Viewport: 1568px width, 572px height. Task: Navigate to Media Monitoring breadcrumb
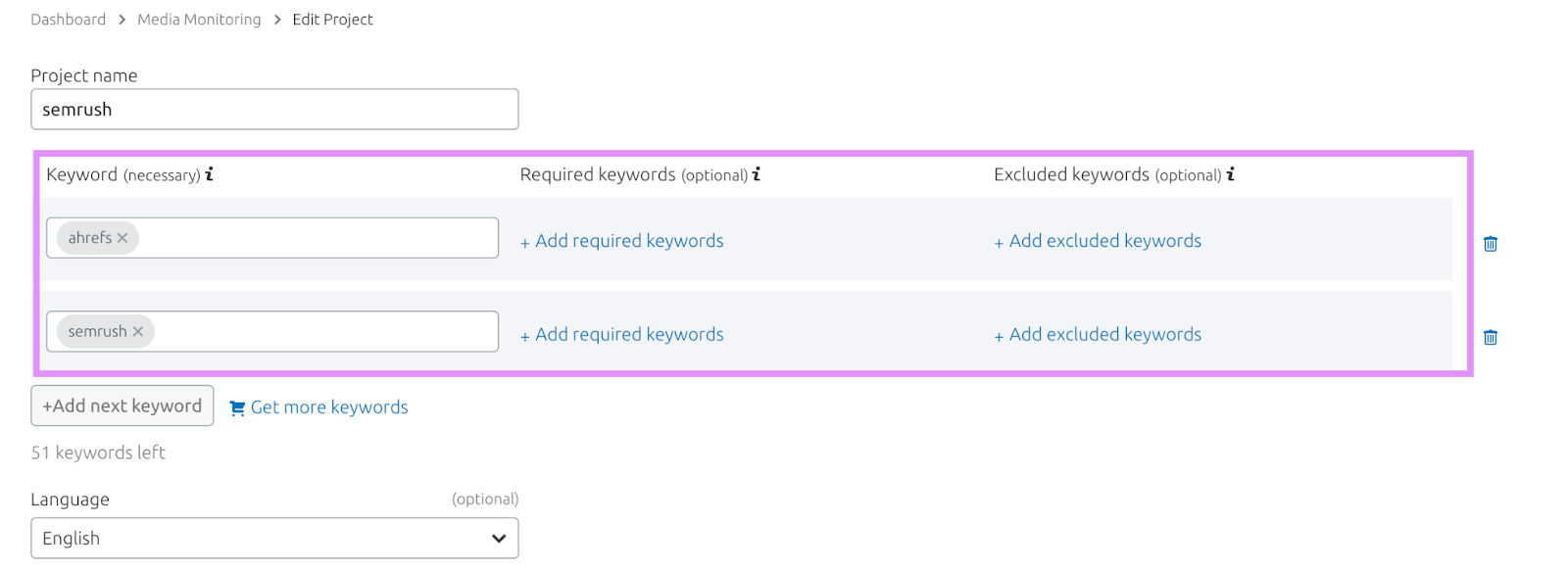point(199,20)
